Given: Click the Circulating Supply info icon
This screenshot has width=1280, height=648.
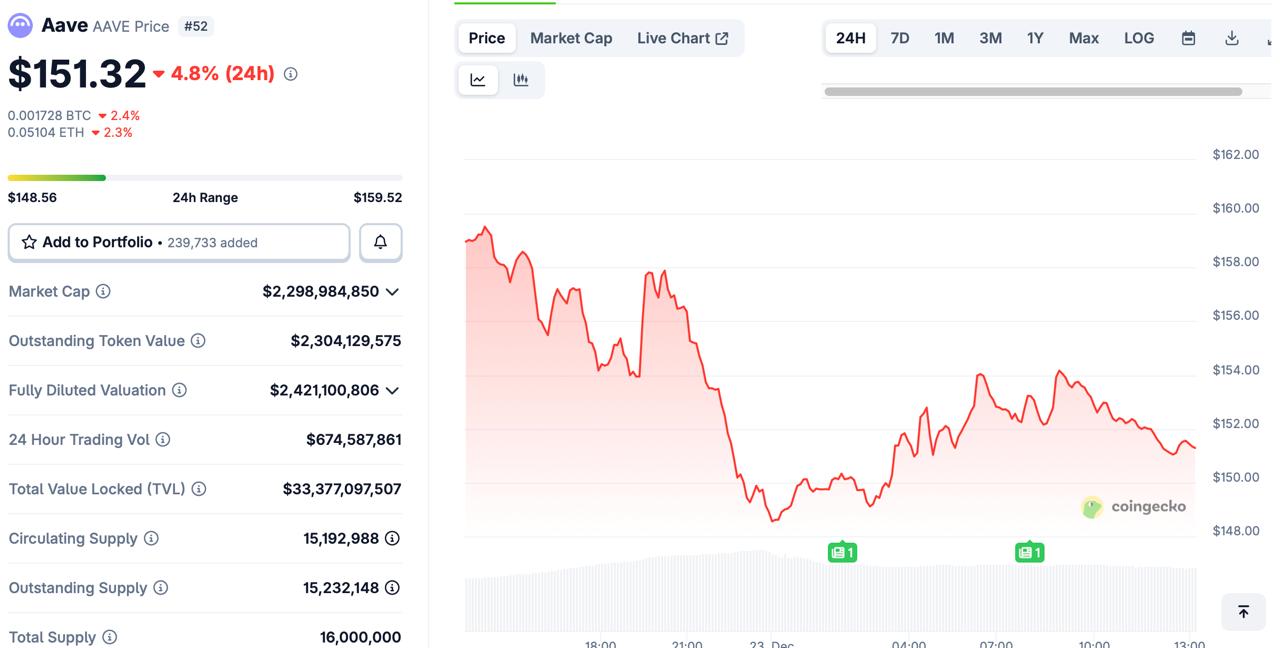Looking at the screenshot, I should point(151,538).
